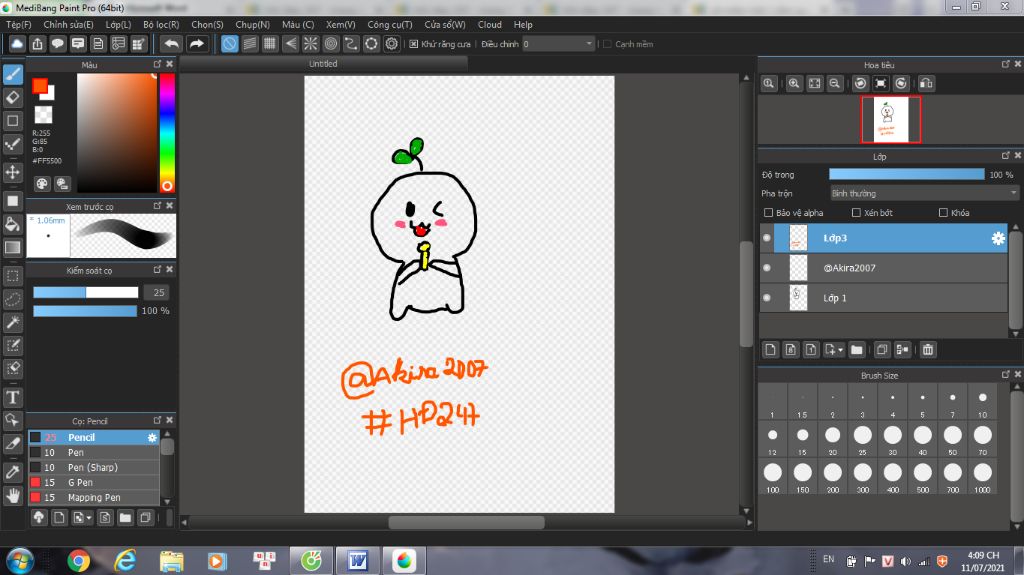This screenshot has height=575, width=1024.
Task: Expand the add-brush dropdown in brush panel
Action: click(89, 518)
